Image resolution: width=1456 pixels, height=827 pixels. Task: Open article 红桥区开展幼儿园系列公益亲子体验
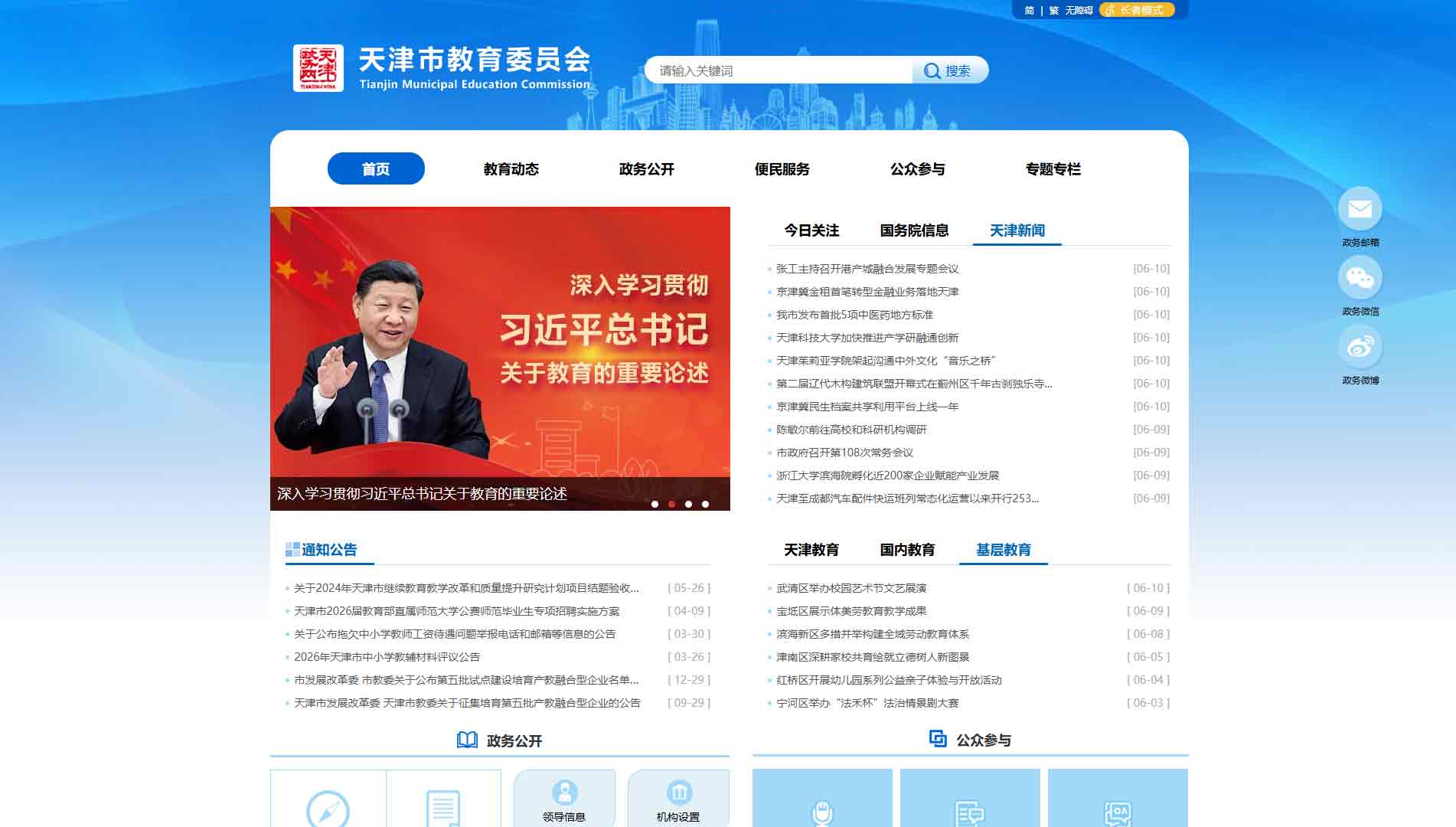[x=889, y=680]
